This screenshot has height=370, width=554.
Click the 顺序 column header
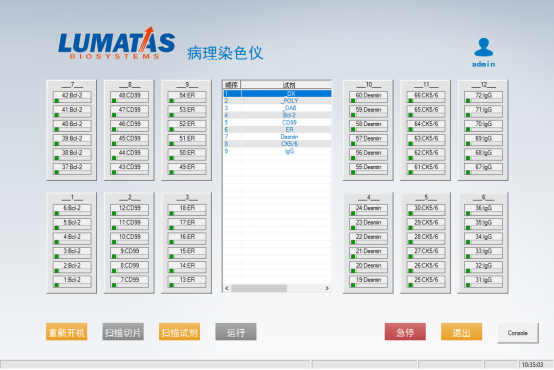tap(232, 85)
